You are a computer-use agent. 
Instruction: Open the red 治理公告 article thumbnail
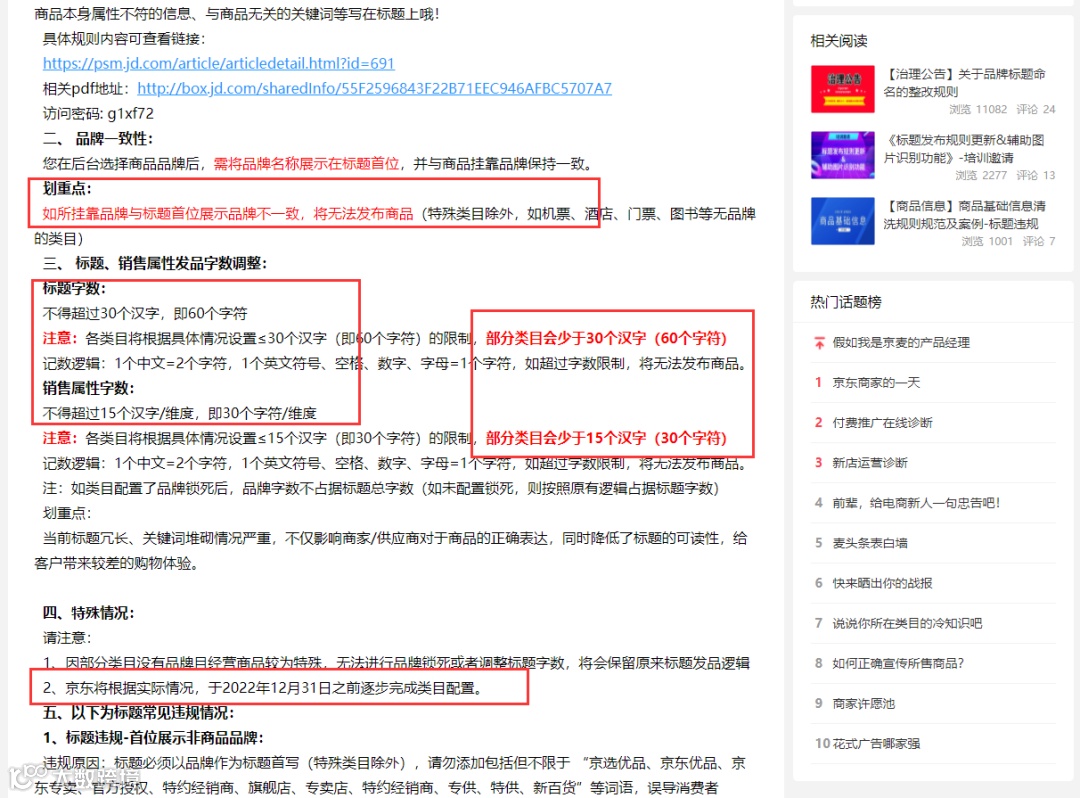point(842,89)
